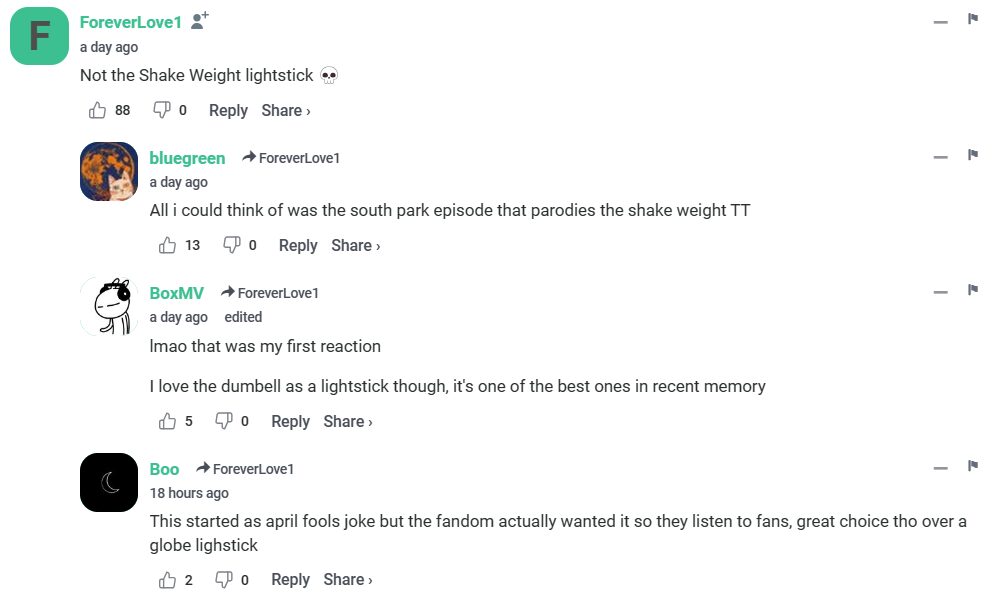Jump to parent via ForeverLove1 link beside Boo
Viewport: 995px width, 599px height.
tap(252, 469)
